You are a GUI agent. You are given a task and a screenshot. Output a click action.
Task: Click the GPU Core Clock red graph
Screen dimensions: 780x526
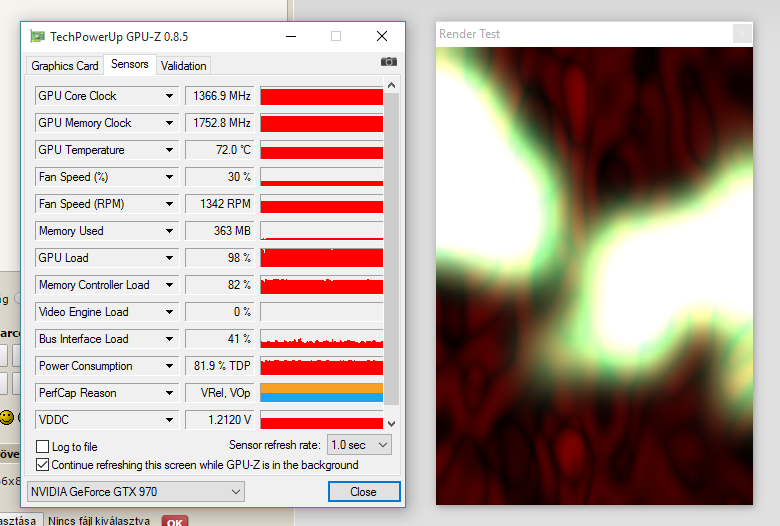pyautogui.click(x=321, y=96)
